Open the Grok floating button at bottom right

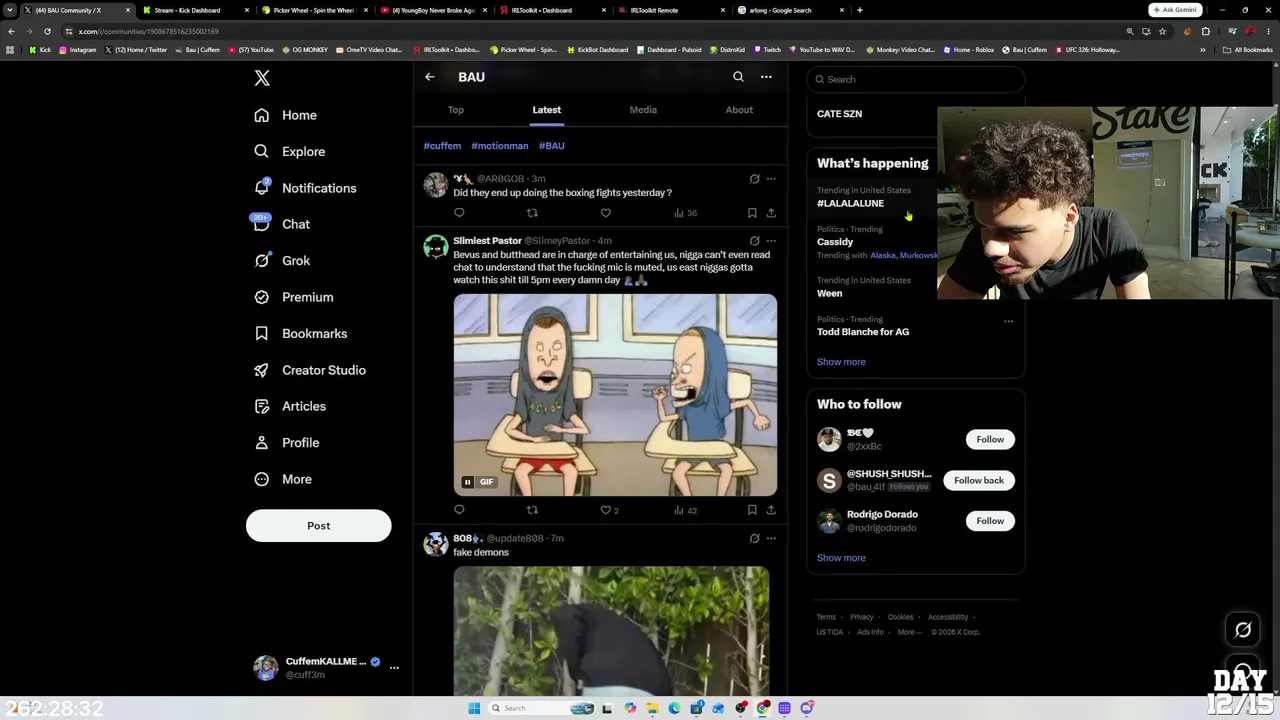[x=1243, y=630]
